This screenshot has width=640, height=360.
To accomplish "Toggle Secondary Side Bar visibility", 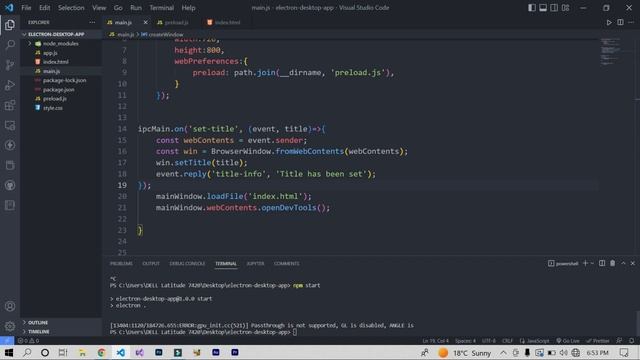I will tap(554, 8).
